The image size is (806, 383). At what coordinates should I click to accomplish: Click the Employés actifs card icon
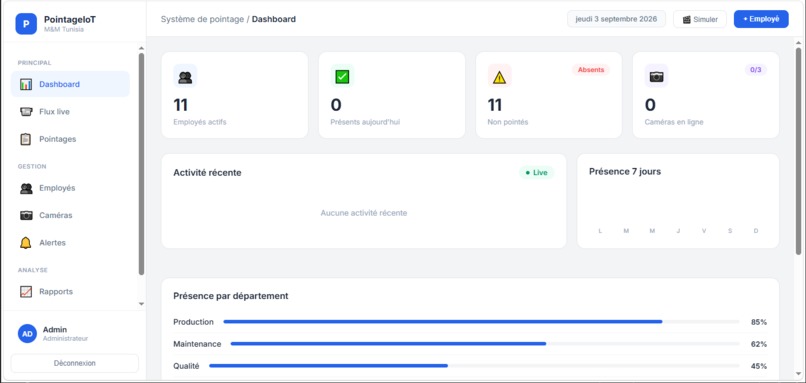coord(185,77)
